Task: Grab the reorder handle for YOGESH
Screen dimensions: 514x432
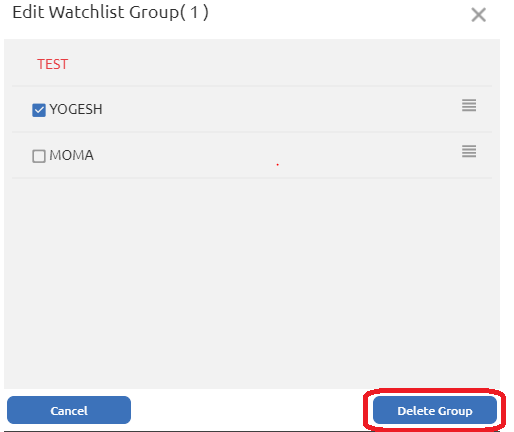Action: (469, 105)
